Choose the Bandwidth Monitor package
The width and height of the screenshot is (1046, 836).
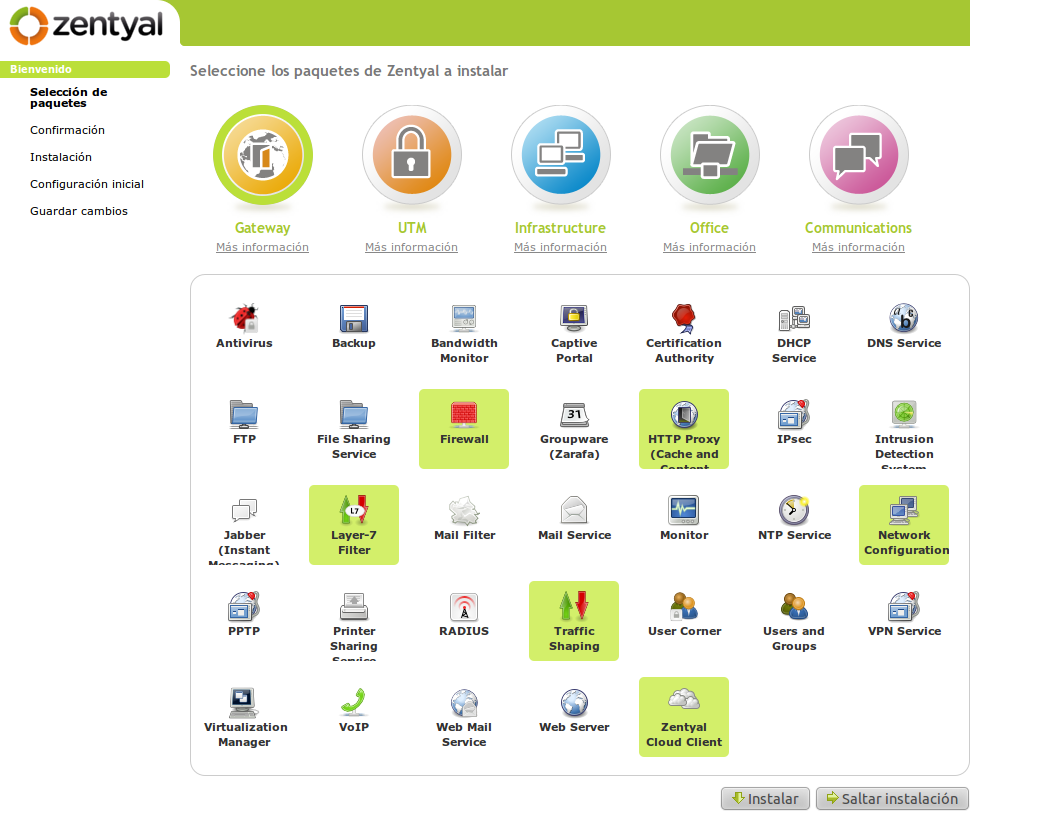[464, 332]
